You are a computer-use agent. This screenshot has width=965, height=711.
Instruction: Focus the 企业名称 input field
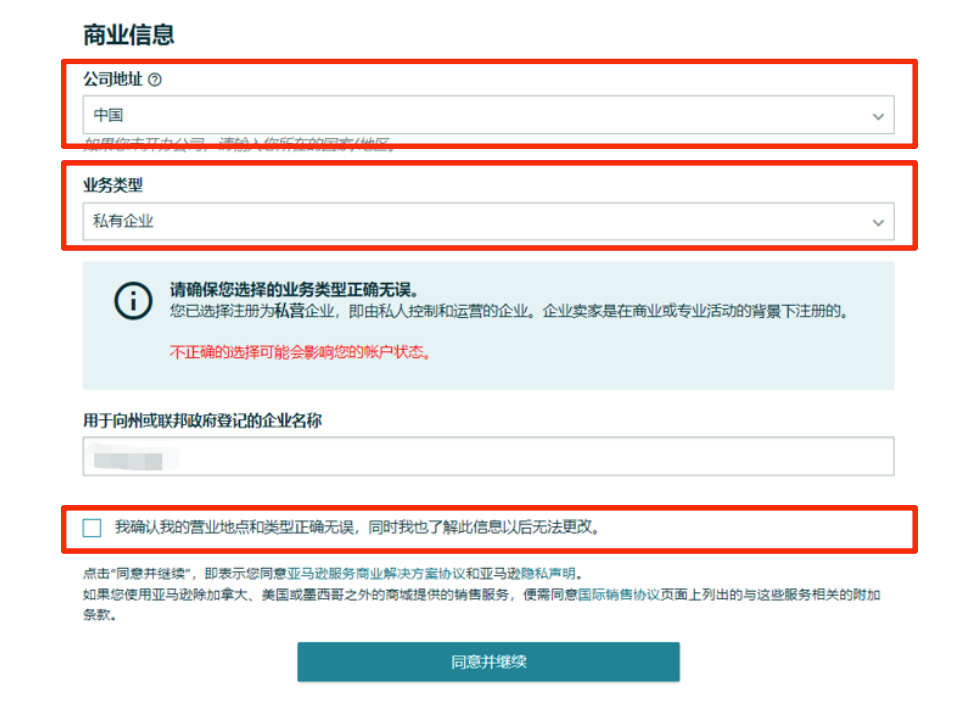pos(489,456)
